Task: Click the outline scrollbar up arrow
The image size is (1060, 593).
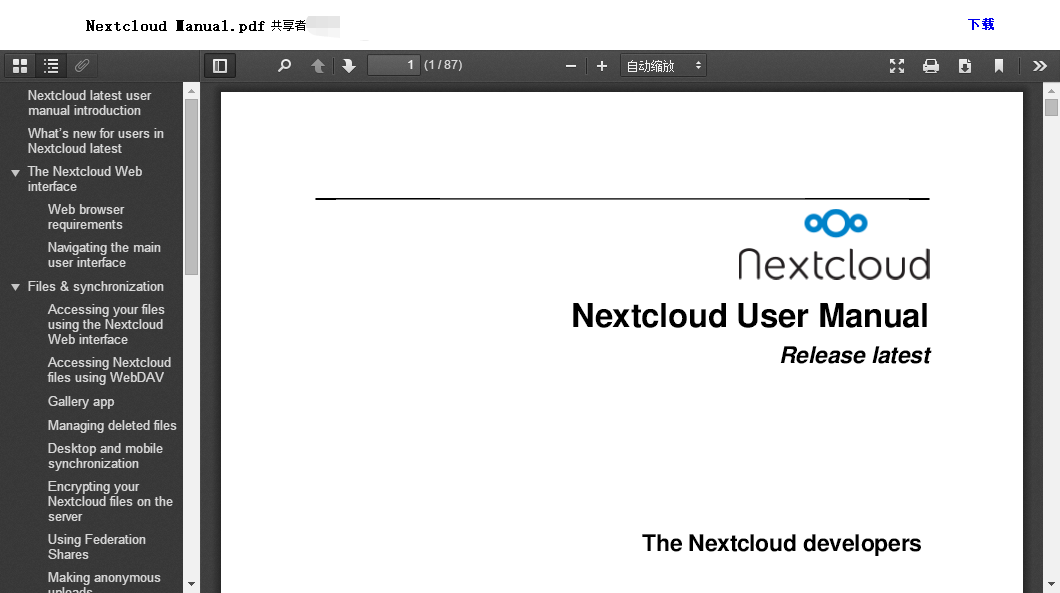Action: tap(191, 91)
